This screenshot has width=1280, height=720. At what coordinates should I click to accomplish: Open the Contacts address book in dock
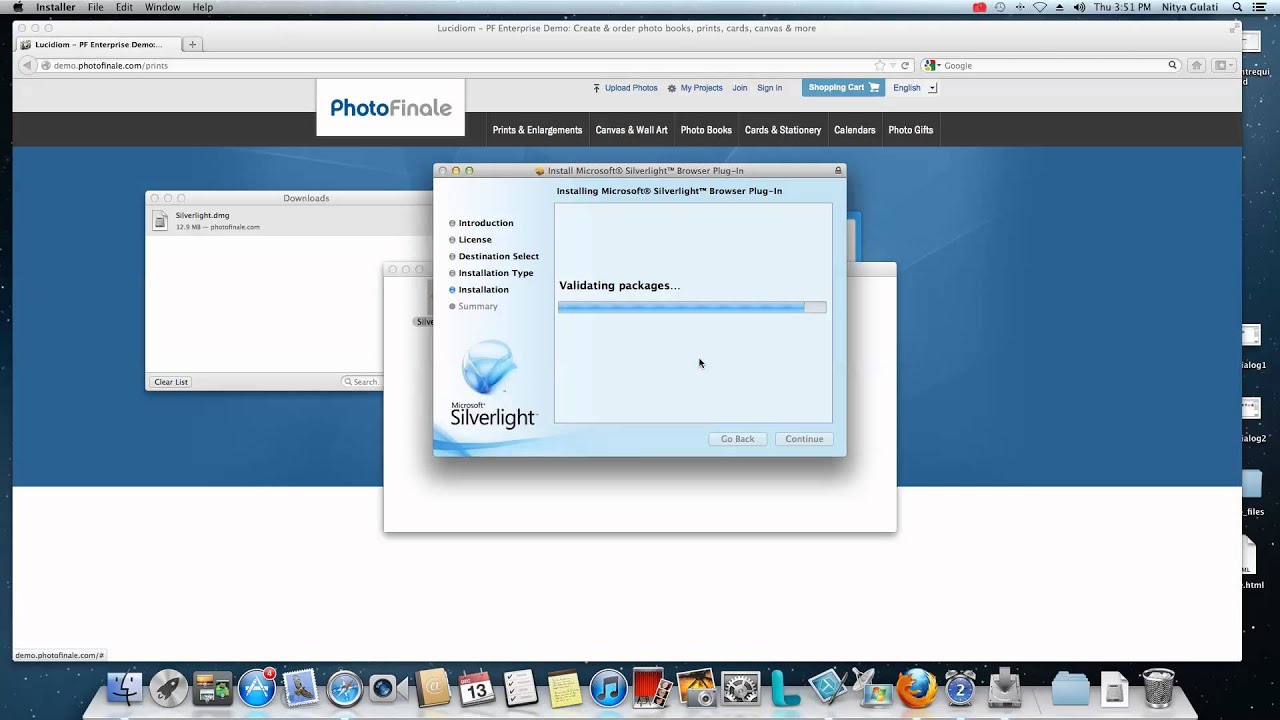(x=432, y=688)
